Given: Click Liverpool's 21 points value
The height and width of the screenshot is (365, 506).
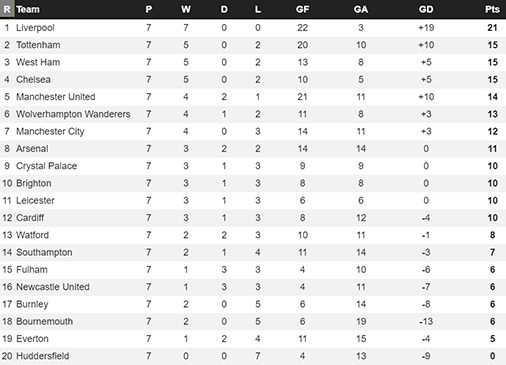Looking at the screenshot, I should pos(492,28).
